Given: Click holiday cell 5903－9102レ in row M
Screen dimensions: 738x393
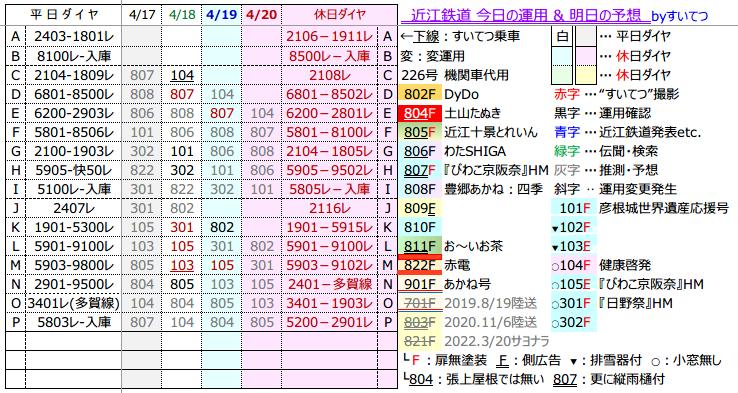Looking at the screenshot, I should (x=329, y=265).
